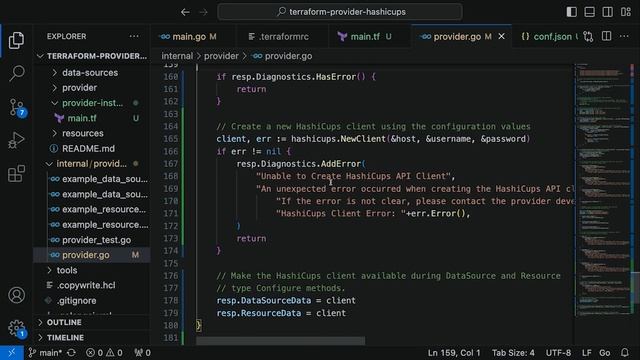This screenshot has width=640, height=360.
Task: Open main.tf in Explorer tree
Action: pyautogui.click(x=92, y=118)
